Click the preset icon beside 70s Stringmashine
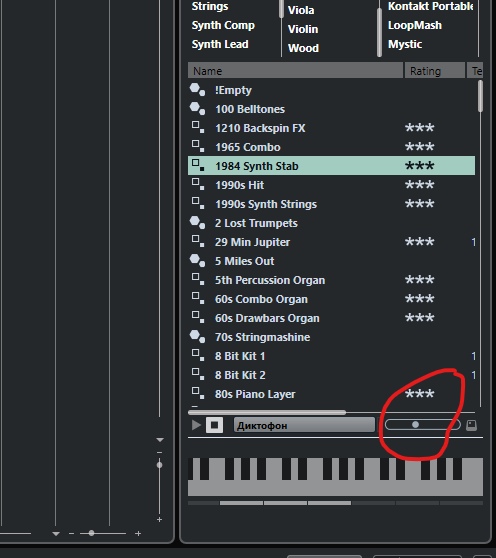Viewport: 496px width, 558px height. click(x=197, y=337)
